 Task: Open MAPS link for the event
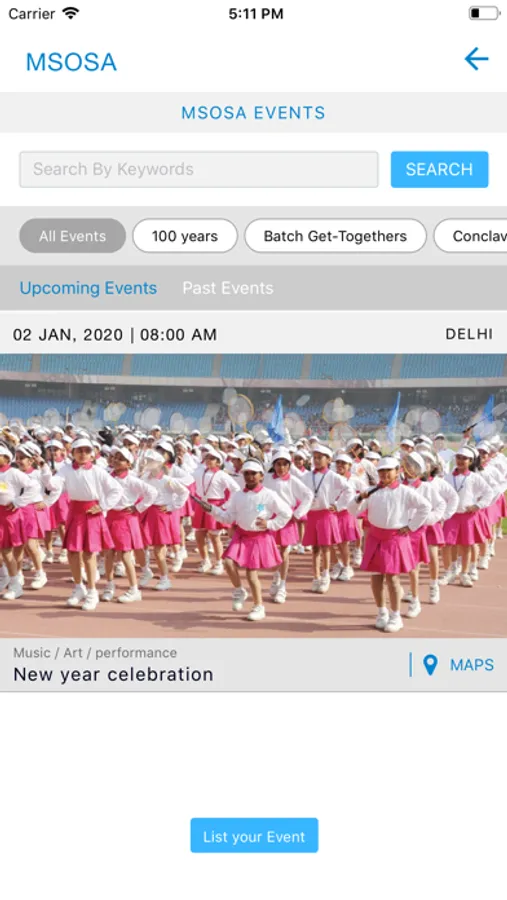[471, 665]
